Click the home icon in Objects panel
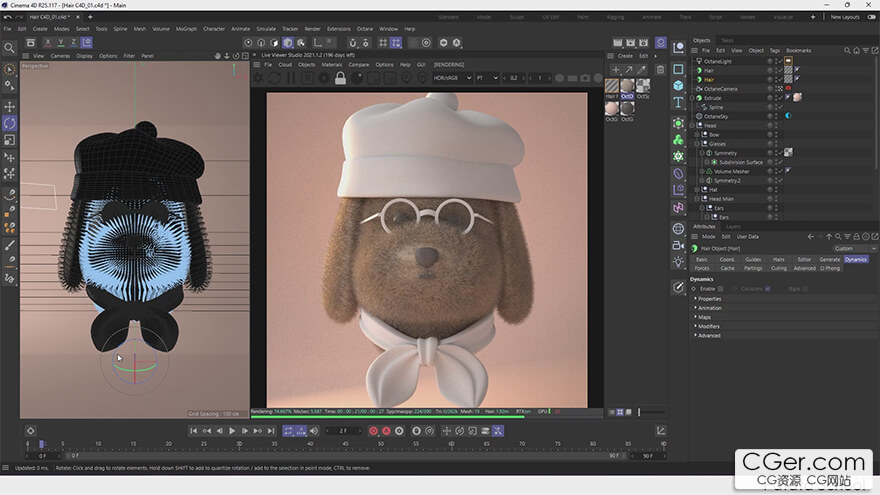Screen dimensions: 880x495 click(856, 51)
